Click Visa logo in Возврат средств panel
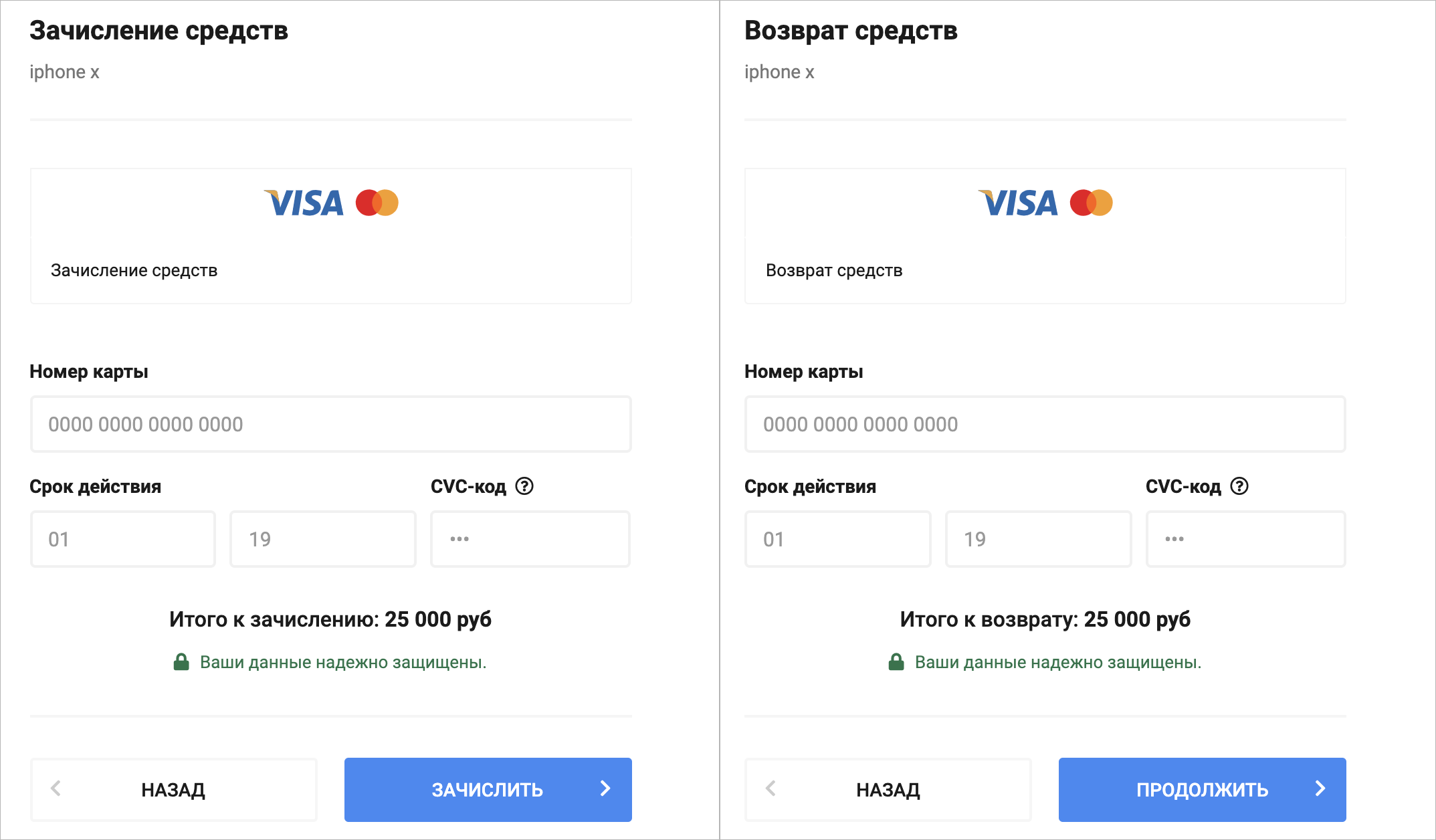This screenshot has width=1436, height=840. [1019, 203]
